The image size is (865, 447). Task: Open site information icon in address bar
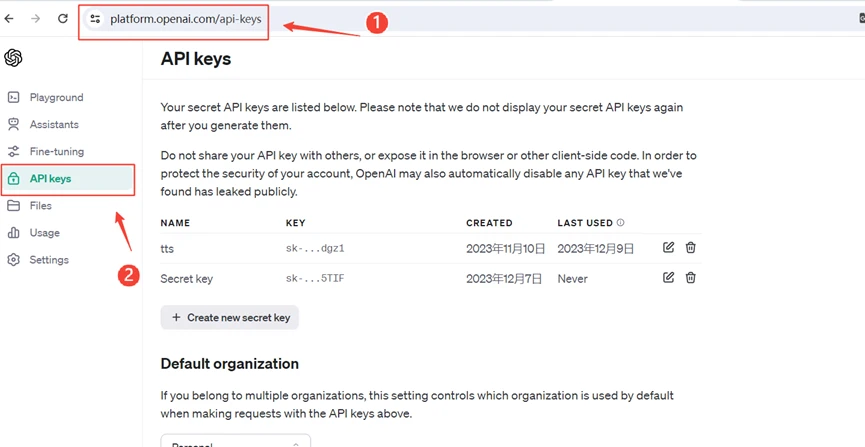tap(95, 19)
